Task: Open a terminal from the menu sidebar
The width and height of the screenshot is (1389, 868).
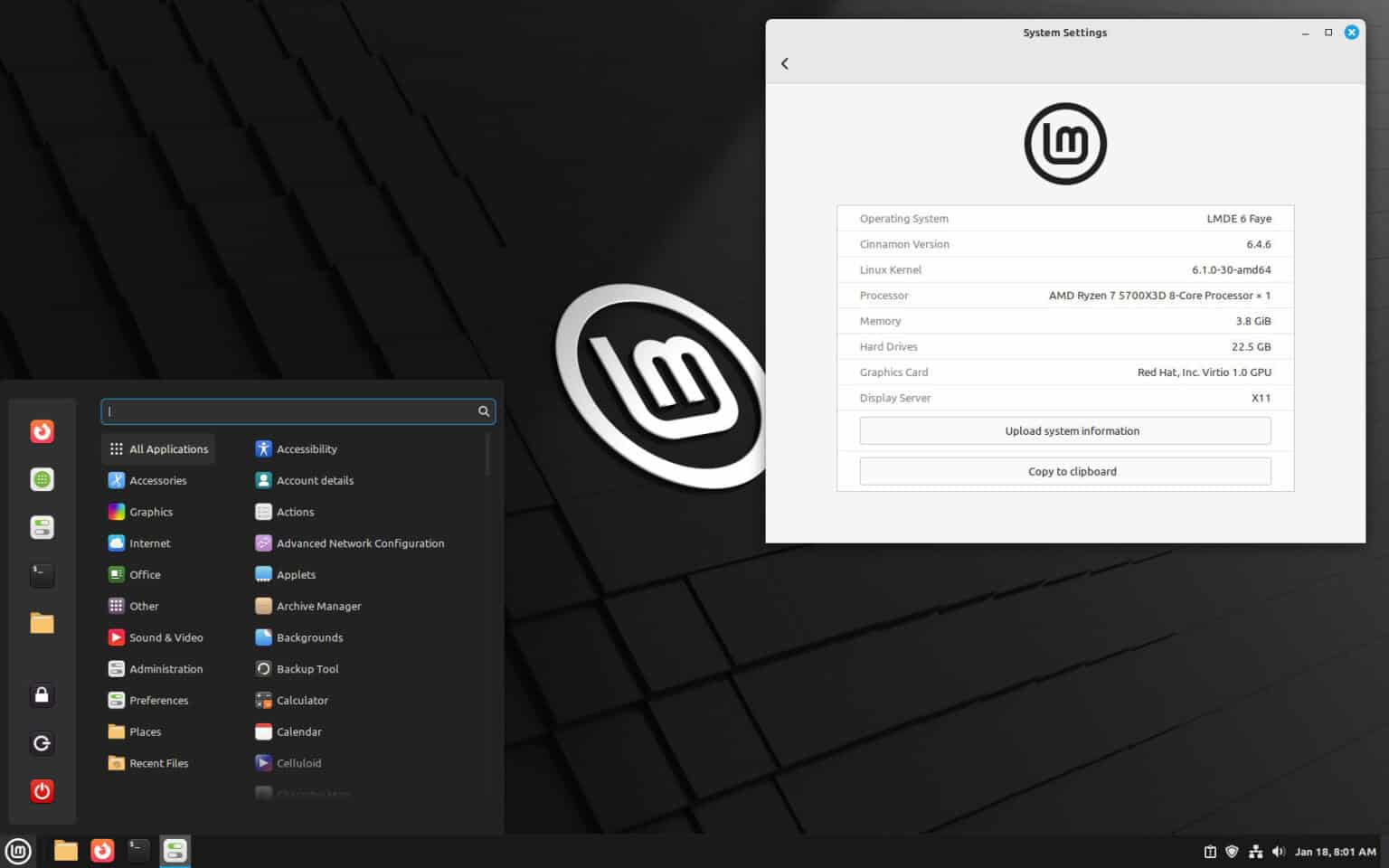Action: point(42,575)
